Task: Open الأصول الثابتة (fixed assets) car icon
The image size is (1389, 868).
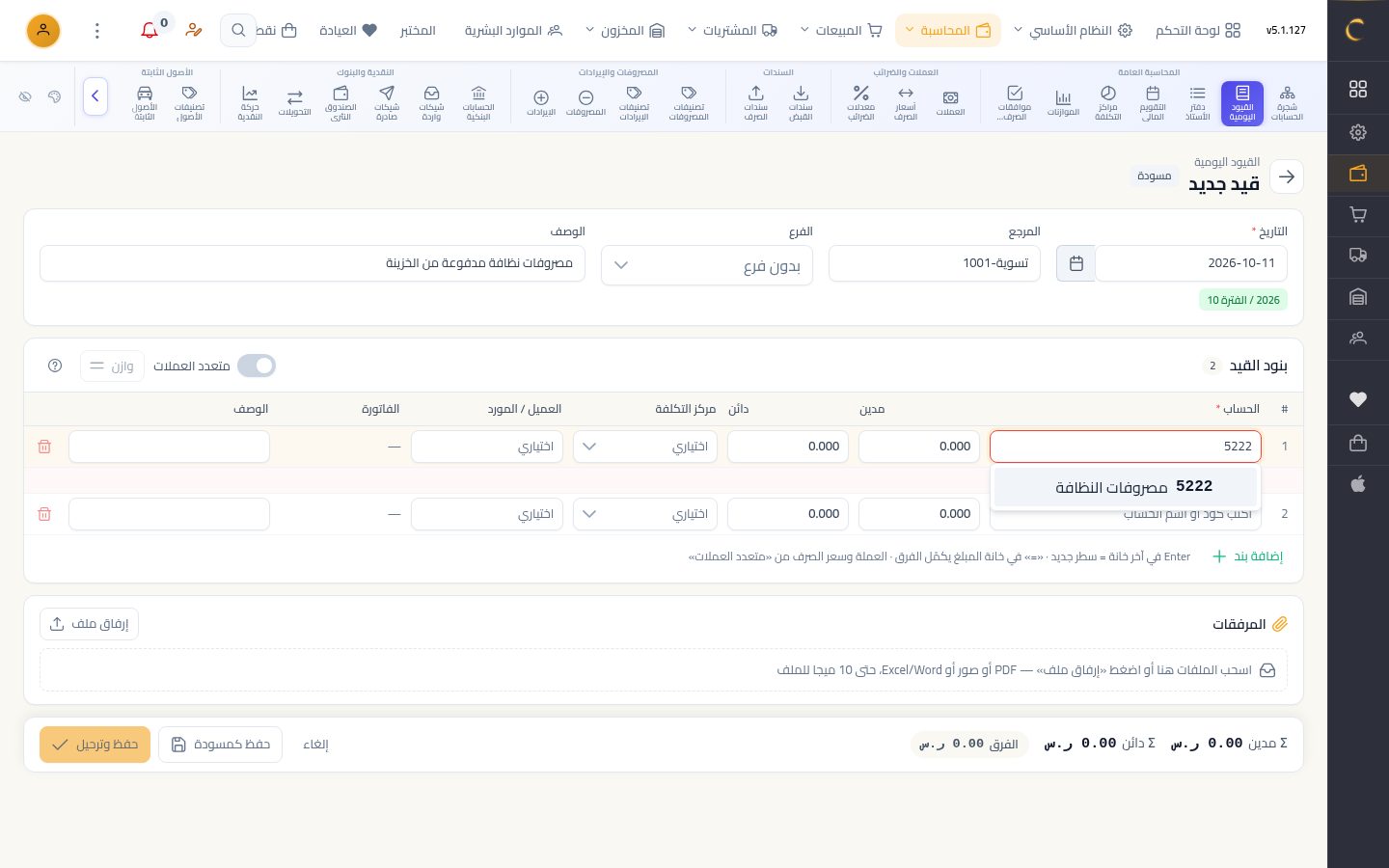Action: click(145, 102)
